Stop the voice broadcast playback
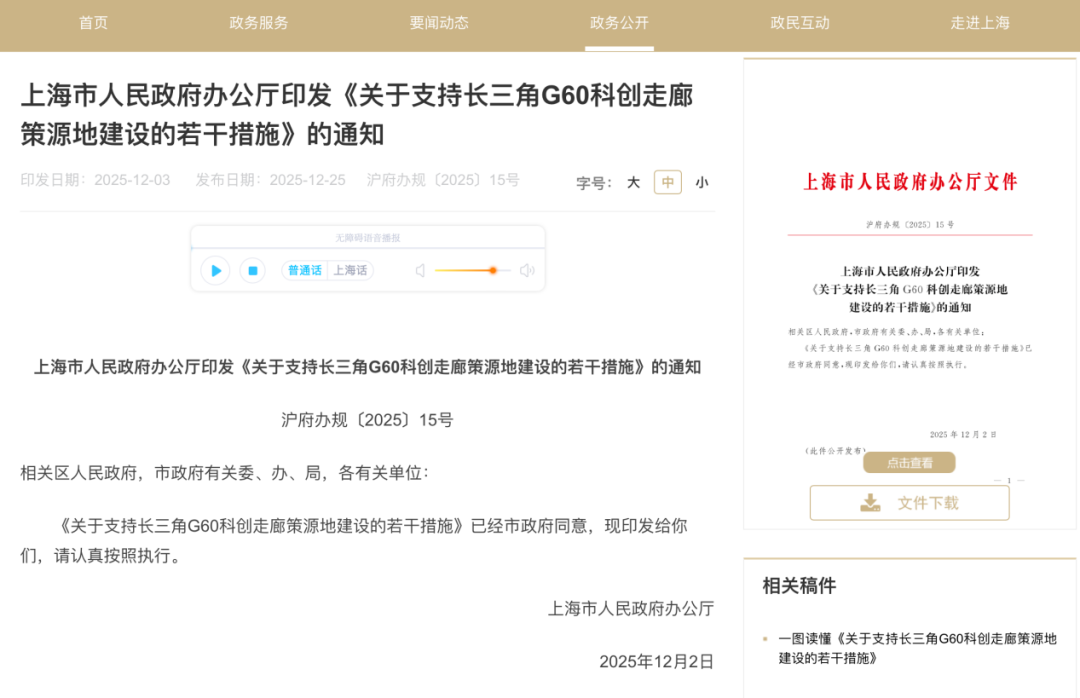 coord(251,271)
